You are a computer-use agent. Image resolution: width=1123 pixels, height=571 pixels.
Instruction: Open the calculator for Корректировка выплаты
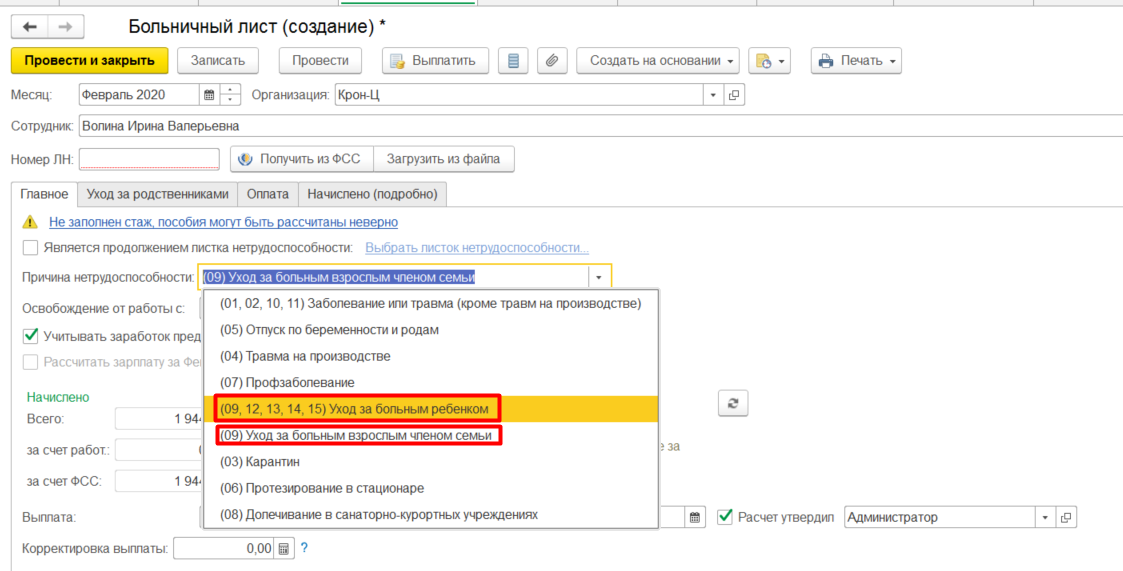click(x=284, y=549)
